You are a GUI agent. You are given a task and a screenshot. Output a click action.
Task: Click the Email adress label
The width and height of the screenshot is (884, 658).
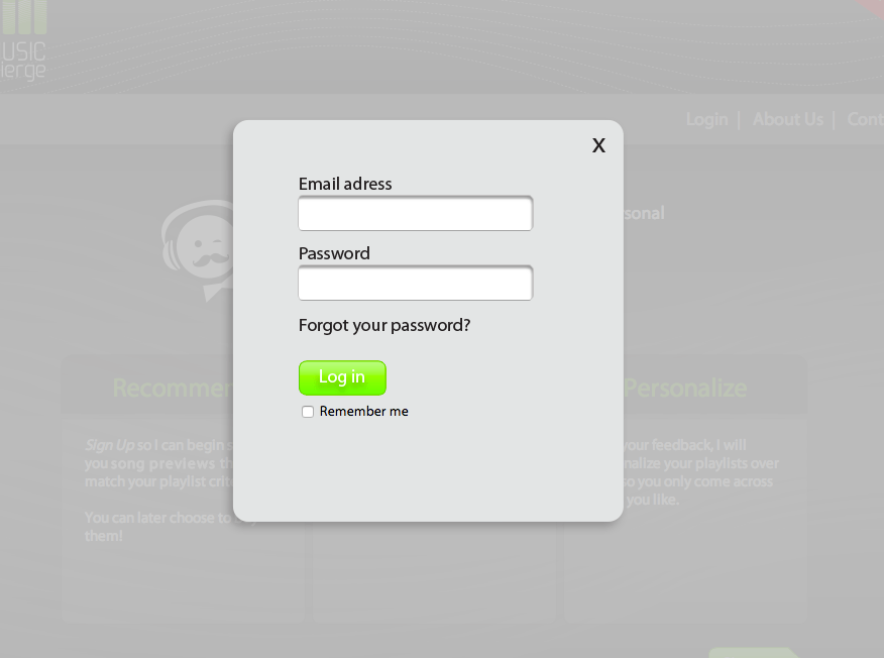345,184
